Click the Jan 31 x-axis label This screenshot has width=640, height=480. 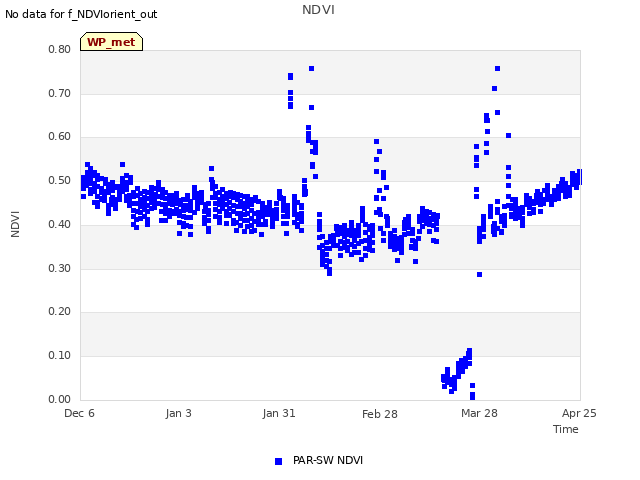279,413
